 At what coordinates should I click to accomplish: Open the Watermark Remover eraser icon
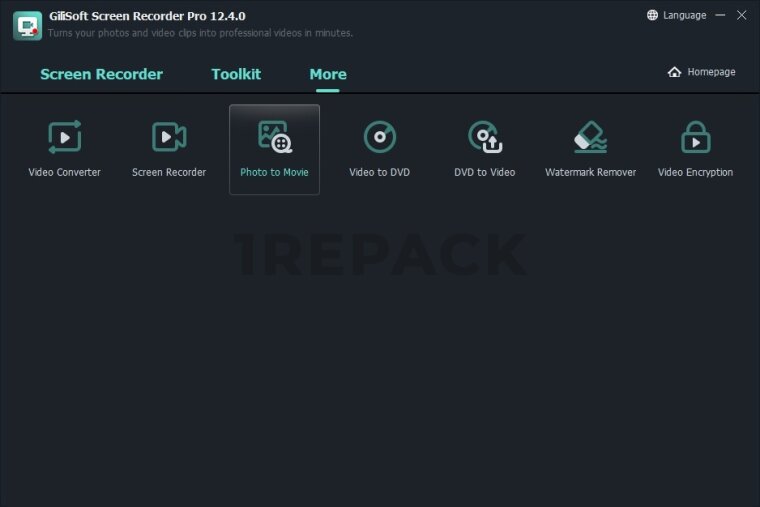click(590, 137)
